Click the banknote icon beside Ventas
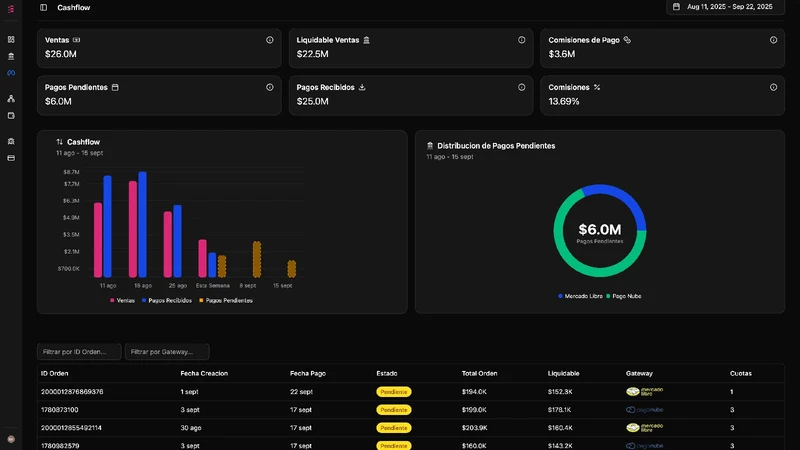This screenshot has height=450, width=800. click(77, 40)
